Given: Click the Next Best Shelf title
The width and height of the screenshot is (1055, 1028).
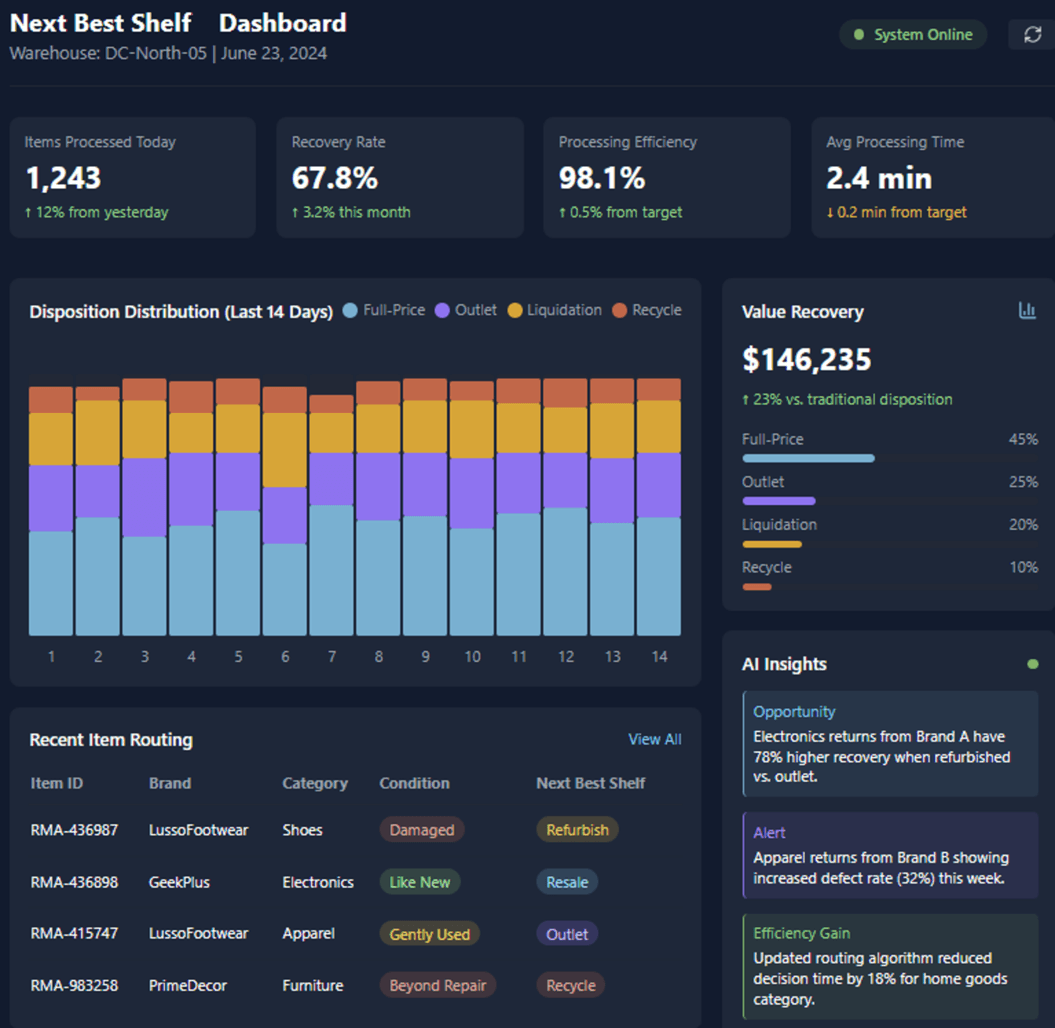Looking at the screenshot, I should 100,23.
